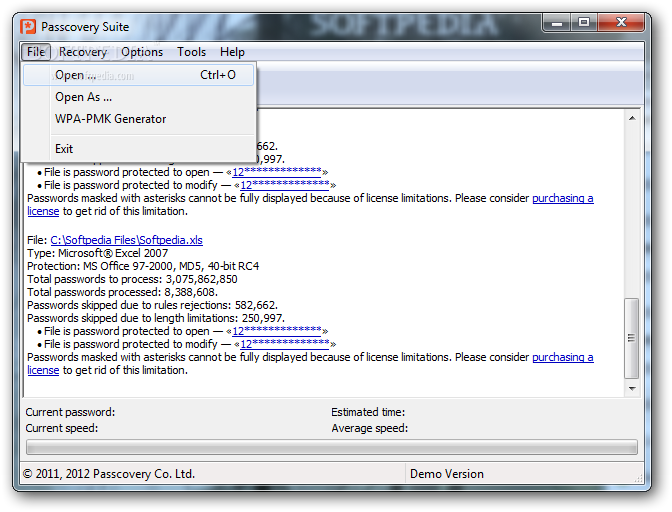Click the log vertical scrollbar thumb
Viewport: 672px width, 512px height.
click(x=632, y=338)
